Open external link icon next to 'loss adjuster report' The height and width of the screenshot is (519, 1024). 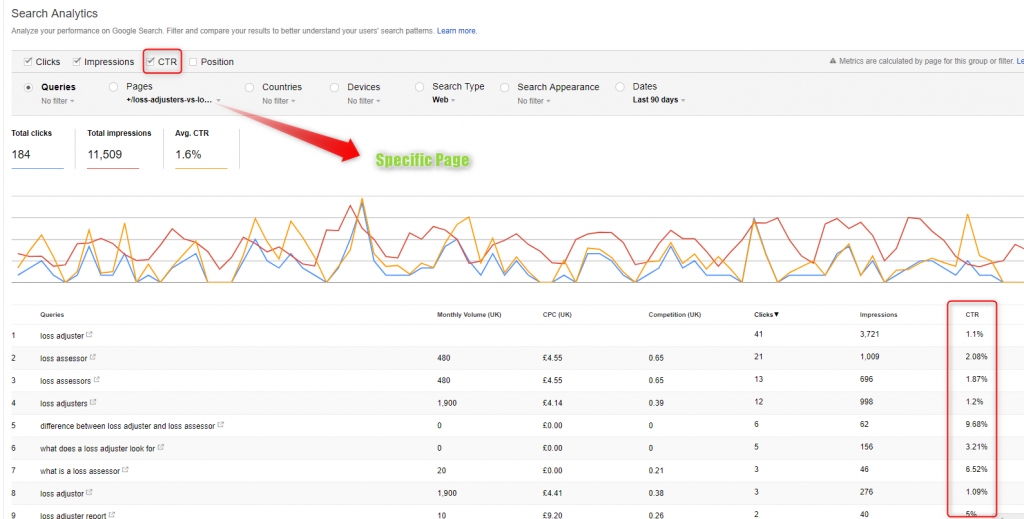[112, 514]
